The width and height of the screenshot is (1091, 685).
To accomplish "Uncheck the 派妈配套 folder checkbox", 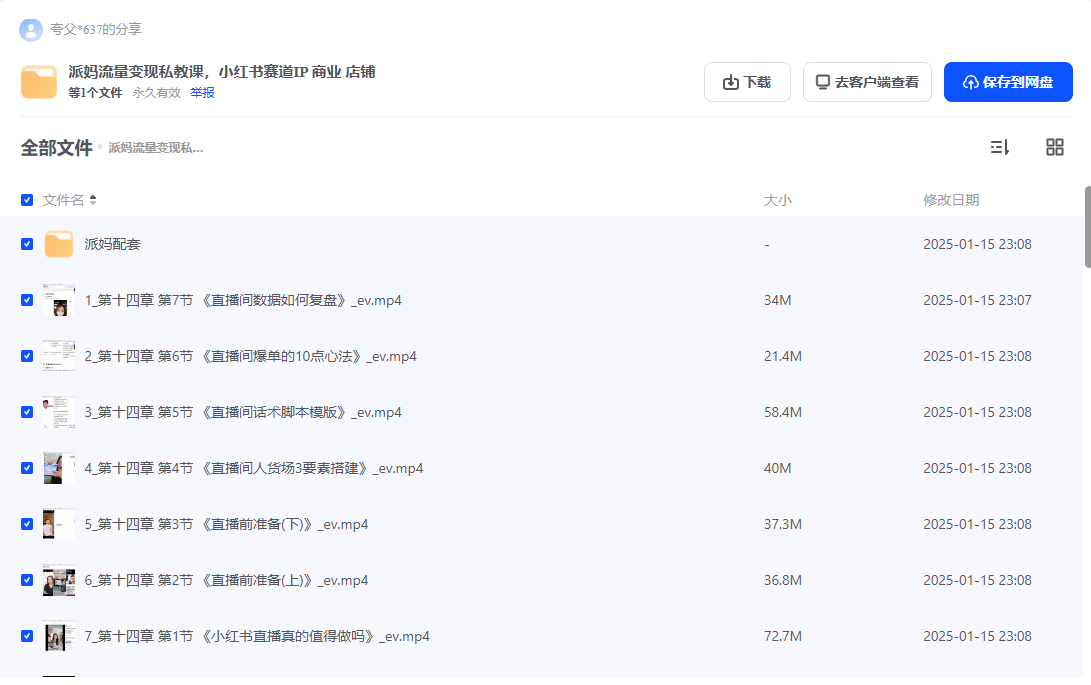I will [27, 244].
